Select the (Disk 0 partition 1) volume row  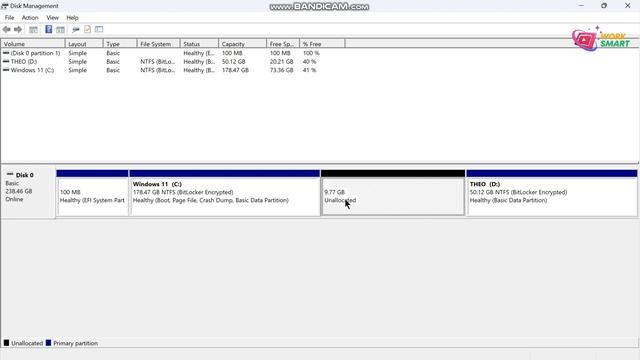[x=173, y=53]
